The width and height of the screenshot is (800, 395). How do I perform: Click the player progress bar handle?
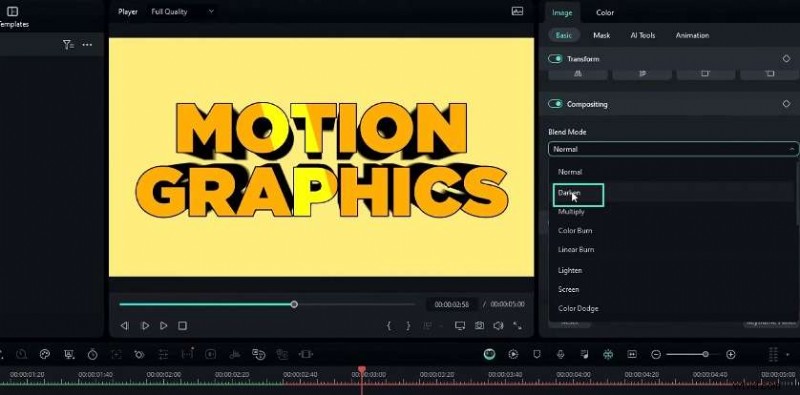pos(294,304)
